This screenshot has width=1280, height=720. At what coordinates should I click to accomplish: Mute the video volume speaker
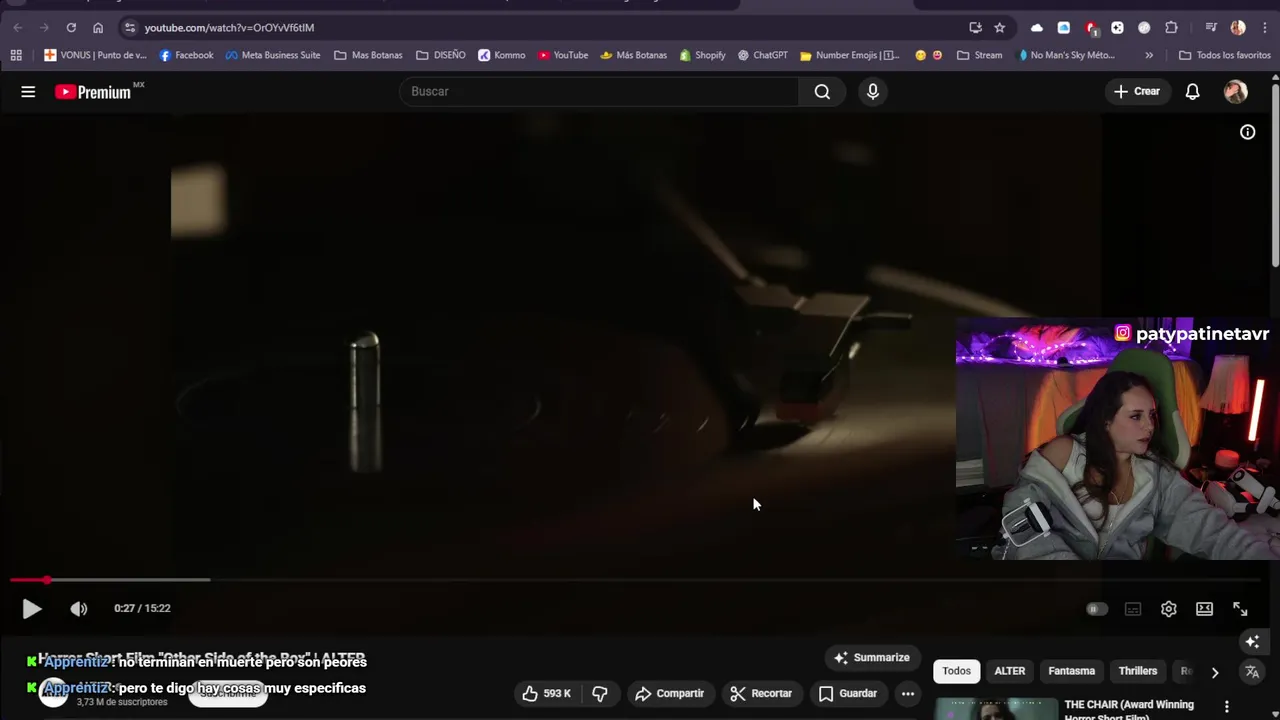(78, 608)
